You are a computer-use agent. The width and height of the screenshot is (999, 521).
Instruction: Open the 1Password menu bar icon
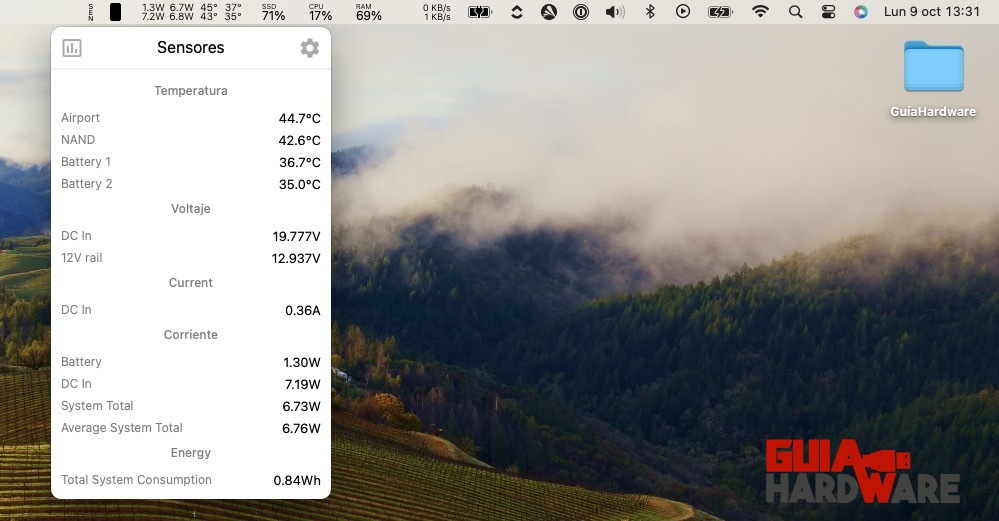point(581,12)
